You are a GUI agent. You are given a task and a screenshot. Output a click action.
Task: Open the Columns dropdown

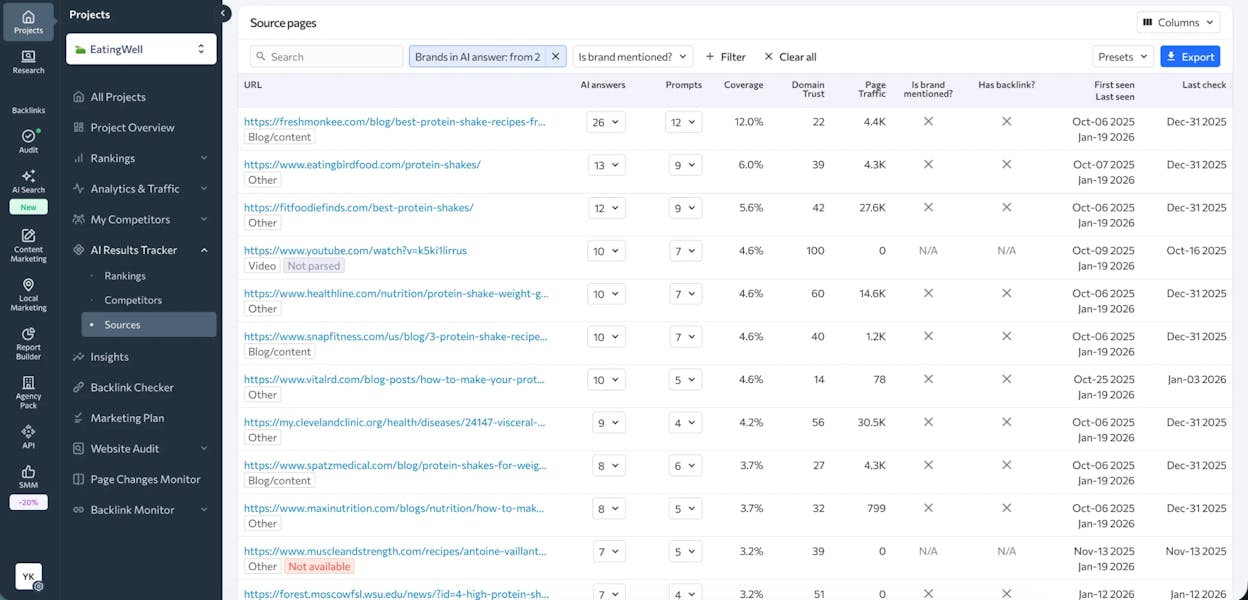(x=1178, y=22)
